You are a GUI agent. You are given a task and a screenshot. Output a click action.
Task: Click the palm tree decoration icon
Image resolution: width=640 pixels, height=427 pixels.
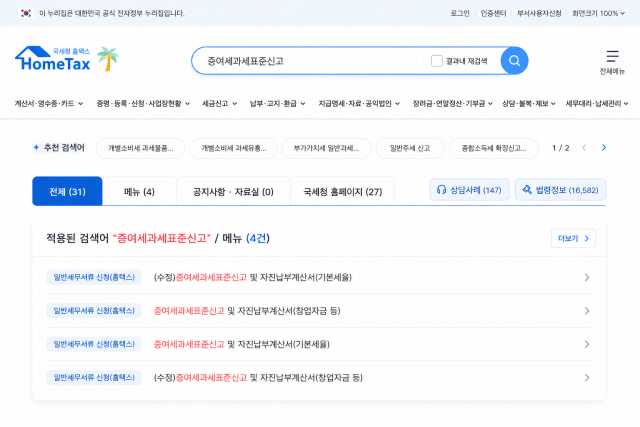(x=108, y=59)
